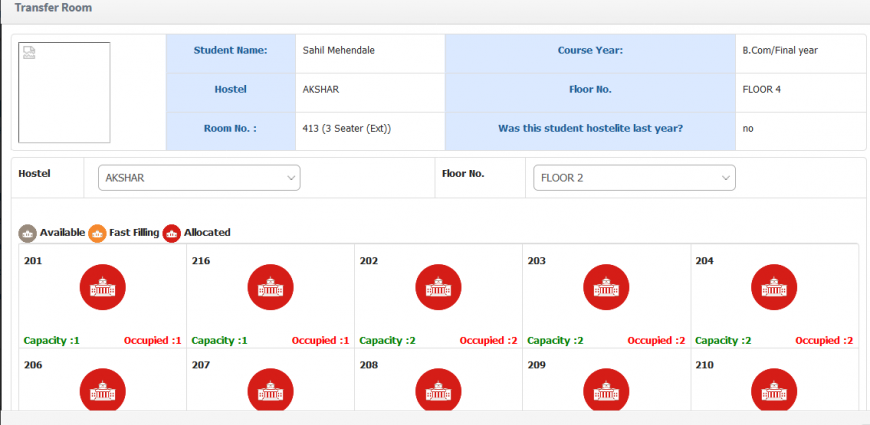This screenshot has width=870, height=425.
Task: Click room number 207 label
Action: [201, 365]
